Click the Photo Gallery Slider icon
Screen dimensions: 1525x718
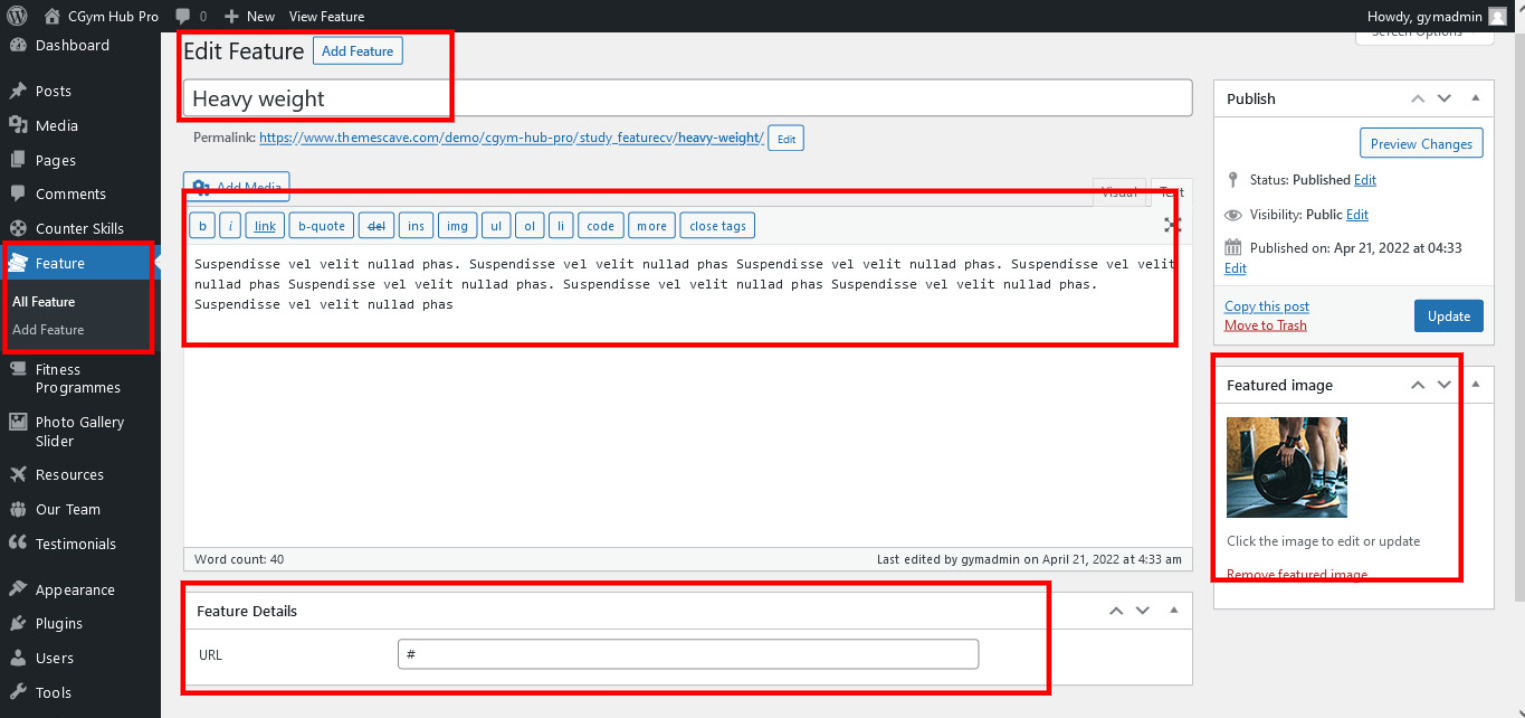18,422
